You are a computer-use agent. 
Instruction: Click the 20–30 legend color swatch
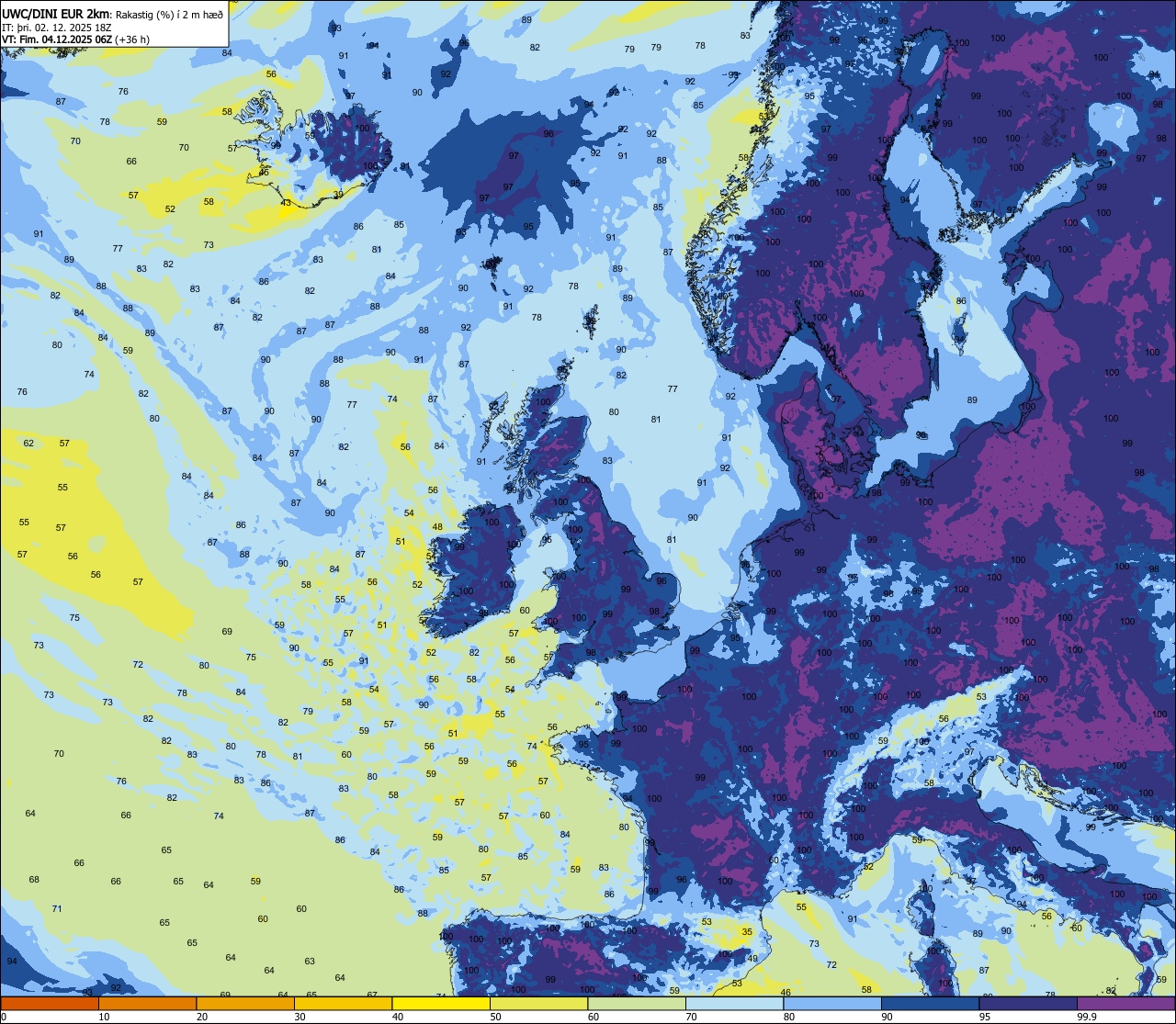pyautogui.click(x=245, y=1003)
